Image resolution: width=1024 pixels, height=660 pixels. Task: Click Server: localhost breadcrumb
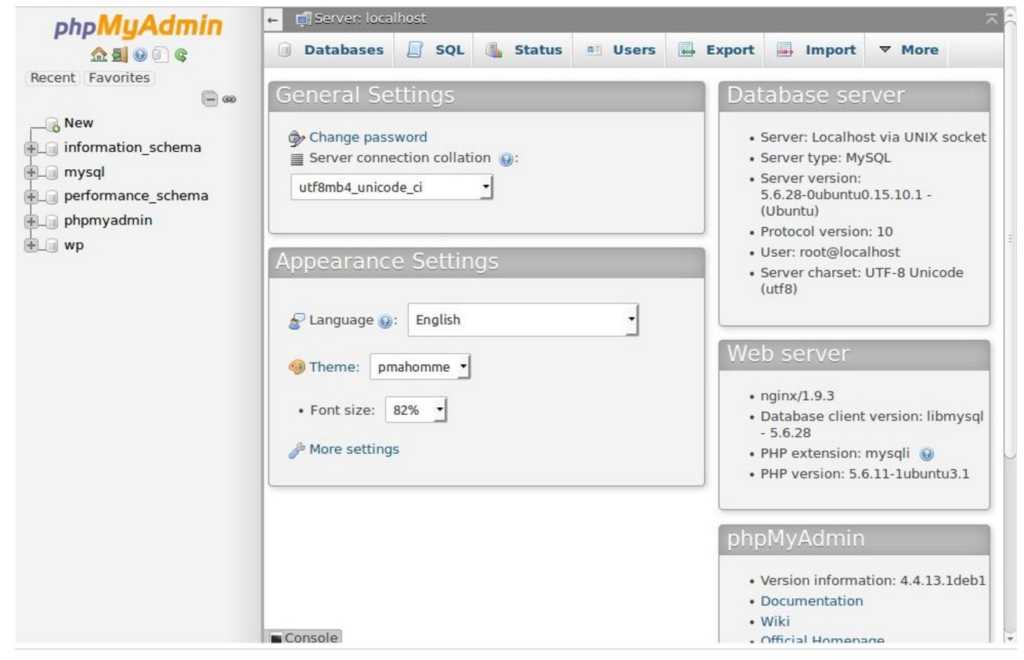coord(370,19)
